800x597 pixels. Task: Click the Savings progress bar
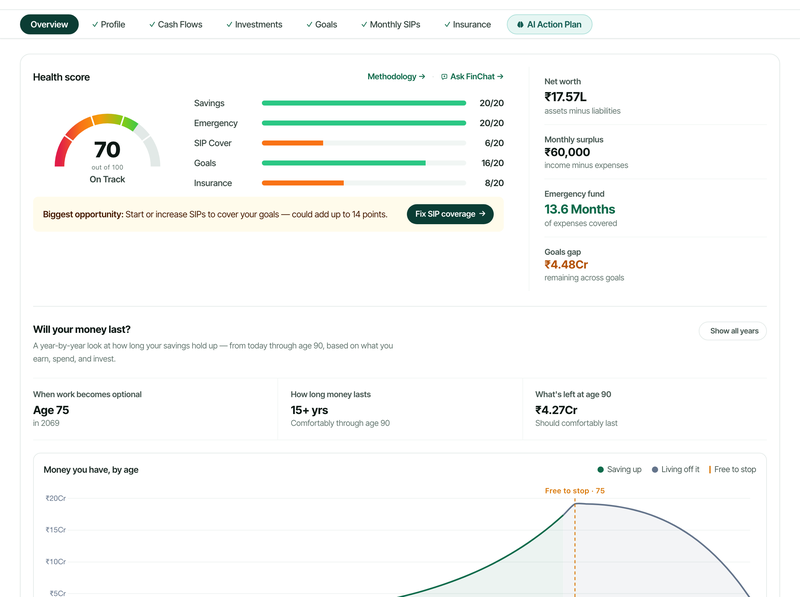coord(364,103)
